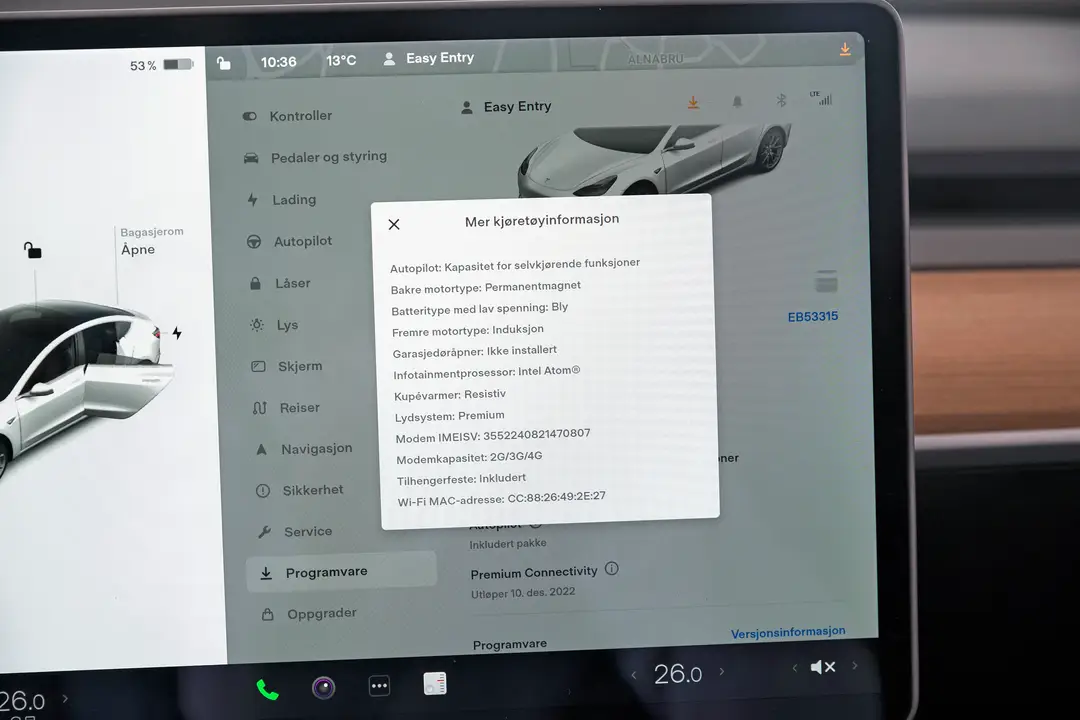Select Easy Entry profile in settings panel
Screen dimensions: 1080x720
[506, 107]
